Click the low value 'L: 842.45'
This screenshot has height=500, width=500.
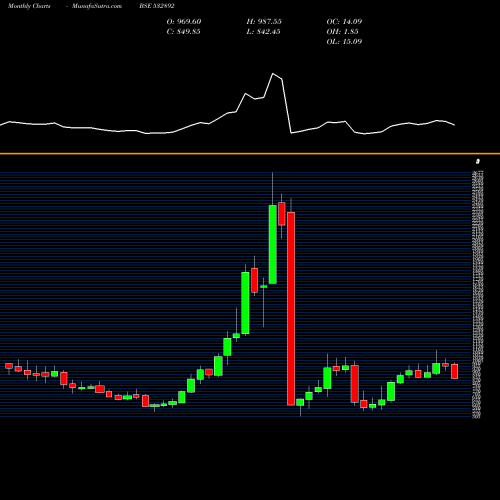(x=263, y=31)
